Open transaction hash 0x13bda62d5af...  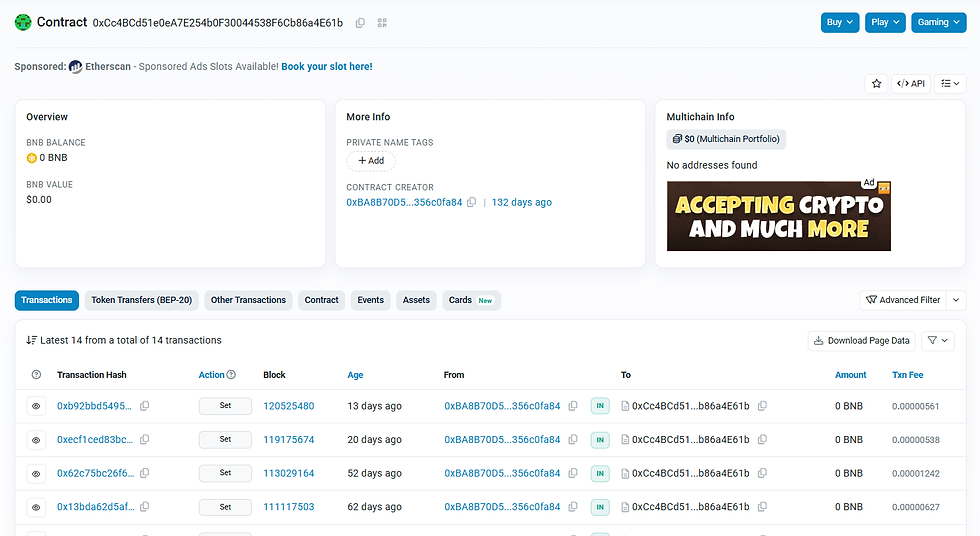point(96,507)
